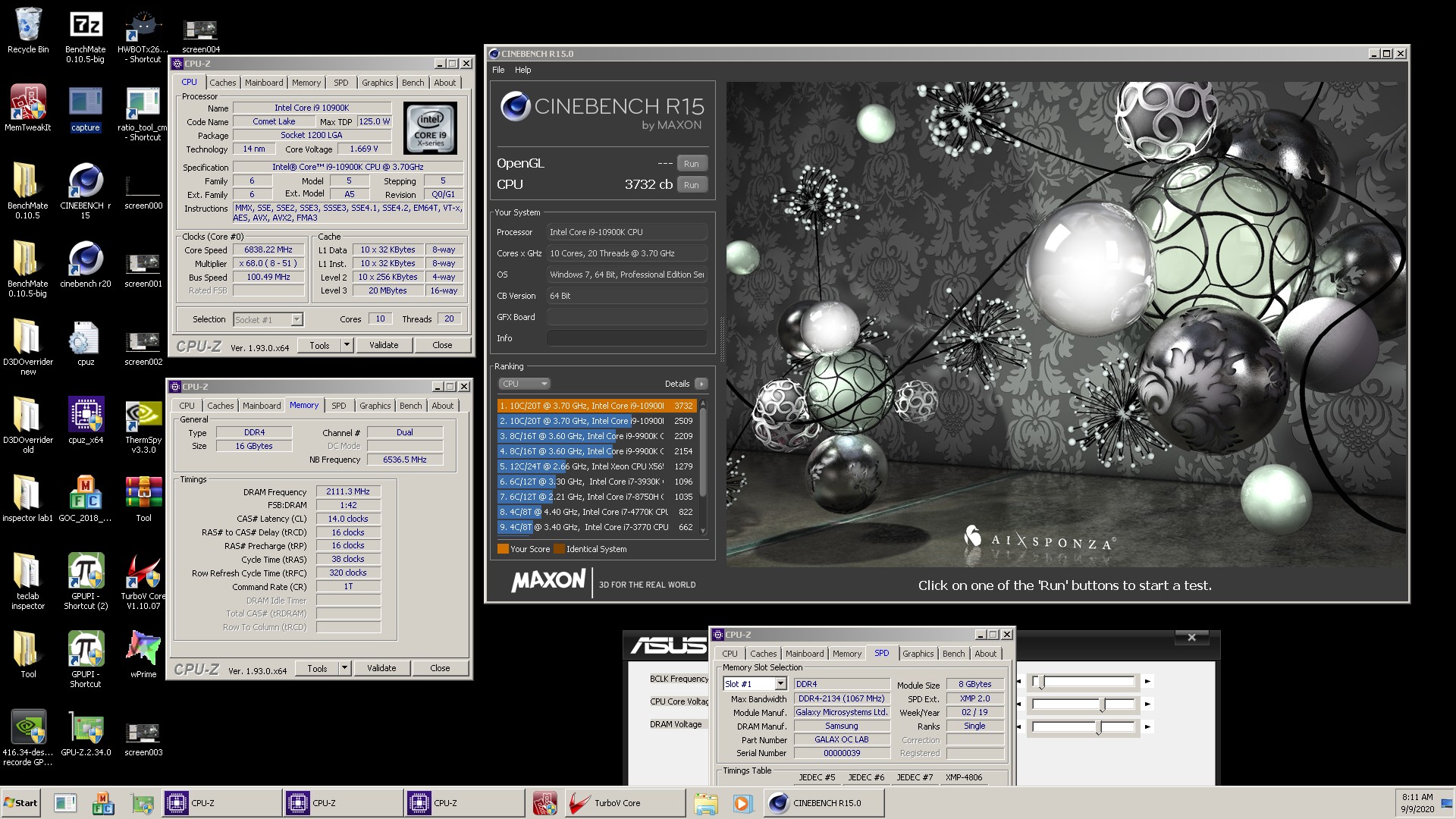Open media player icon in the taskbar
The image size is (1456, 819).
click(x=742, y=803)
